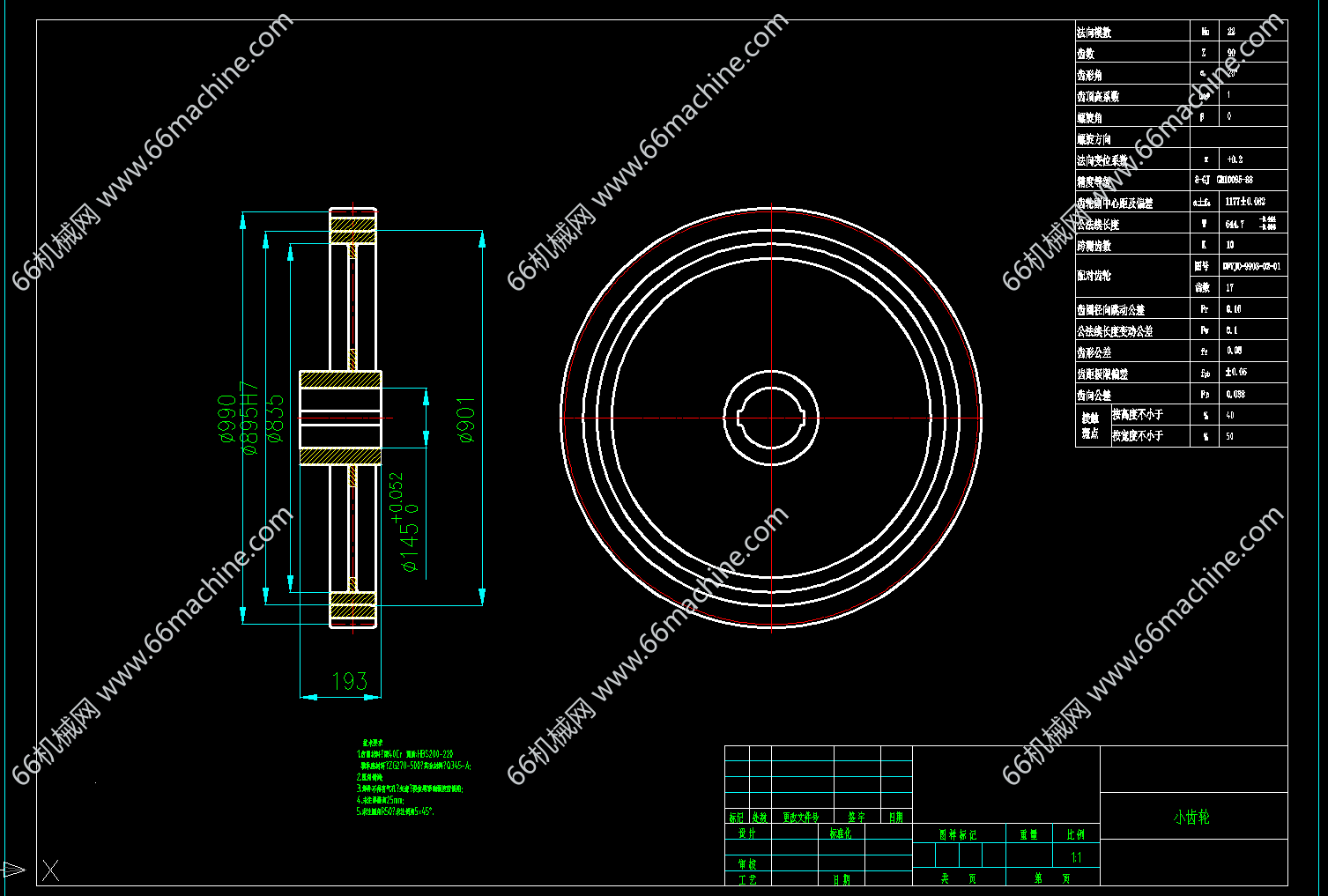Click technical note line 5 mentioning 5×45°
The image size is (1328, 896).
(x=396, y=811)
